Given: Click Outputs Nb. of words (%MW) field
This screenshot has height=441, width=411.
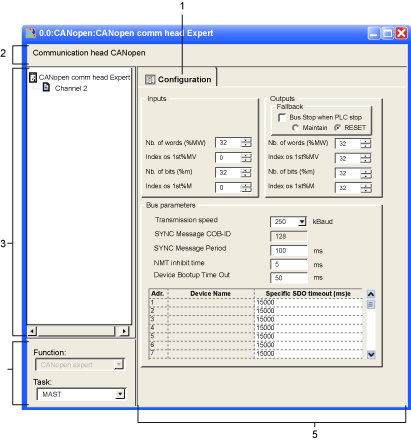Looking at the screenshot, I should pyautogui.click(x=348, y=144).
